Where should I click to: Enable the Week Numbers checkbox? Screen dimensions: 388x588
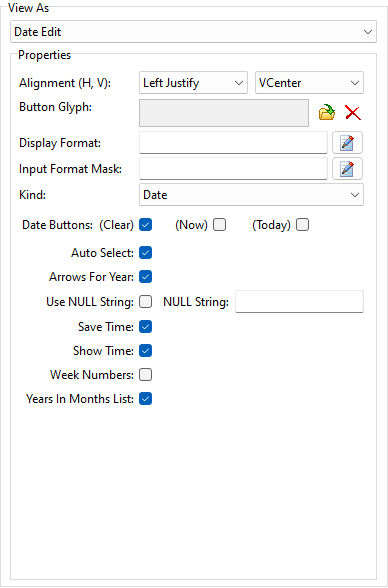pos(145,375)
